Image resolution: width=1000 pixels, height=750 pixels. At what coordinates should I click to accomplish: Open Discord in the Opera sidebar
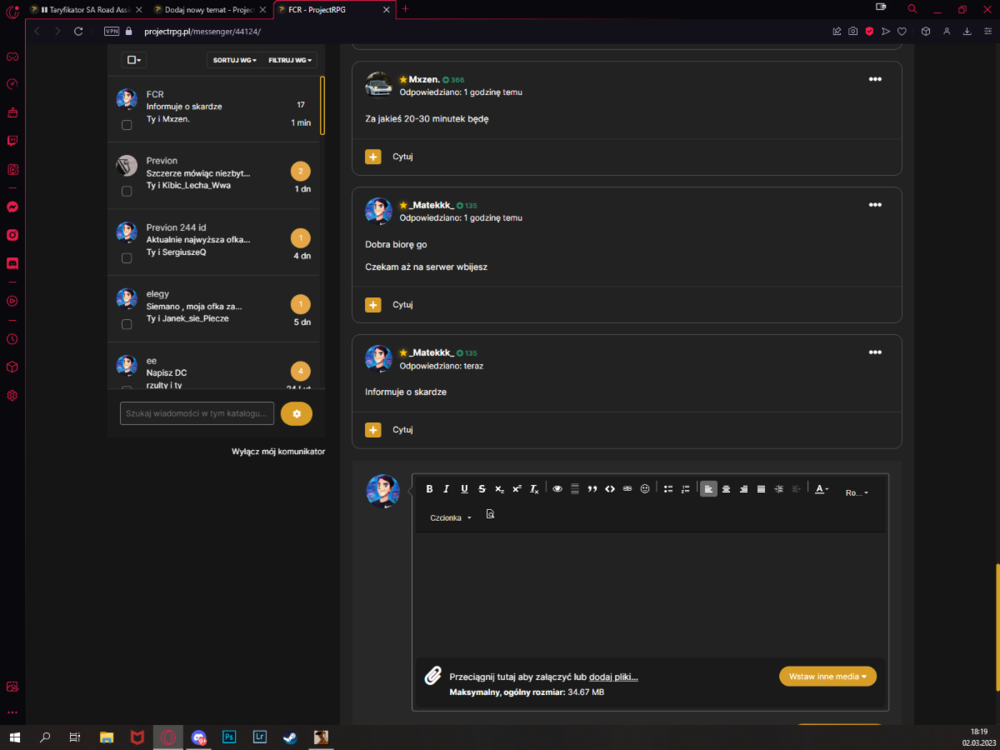point(12,263)
